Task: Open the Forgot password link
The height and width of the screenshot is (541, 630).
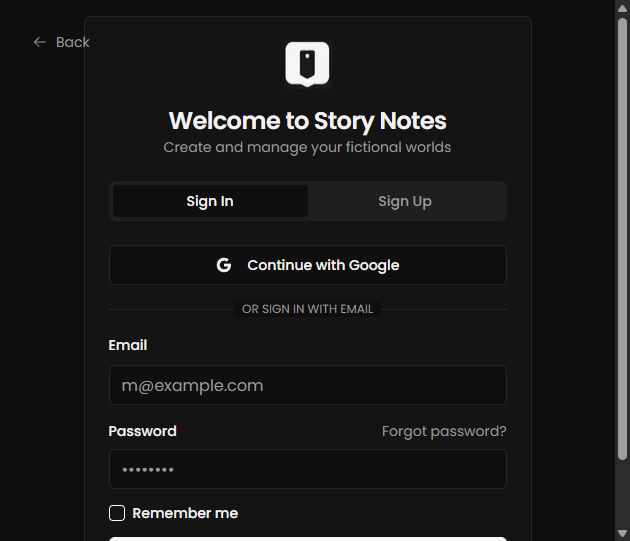Action: [x=444, y=431]
